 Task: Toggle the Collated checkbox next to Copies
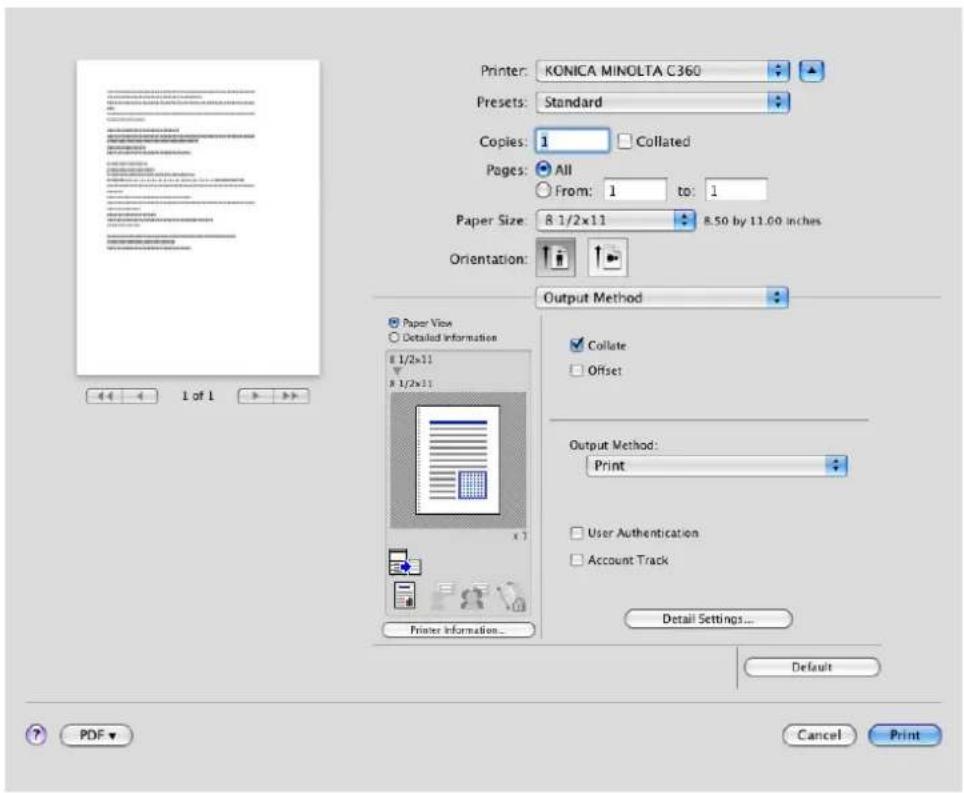pos(625,141)
